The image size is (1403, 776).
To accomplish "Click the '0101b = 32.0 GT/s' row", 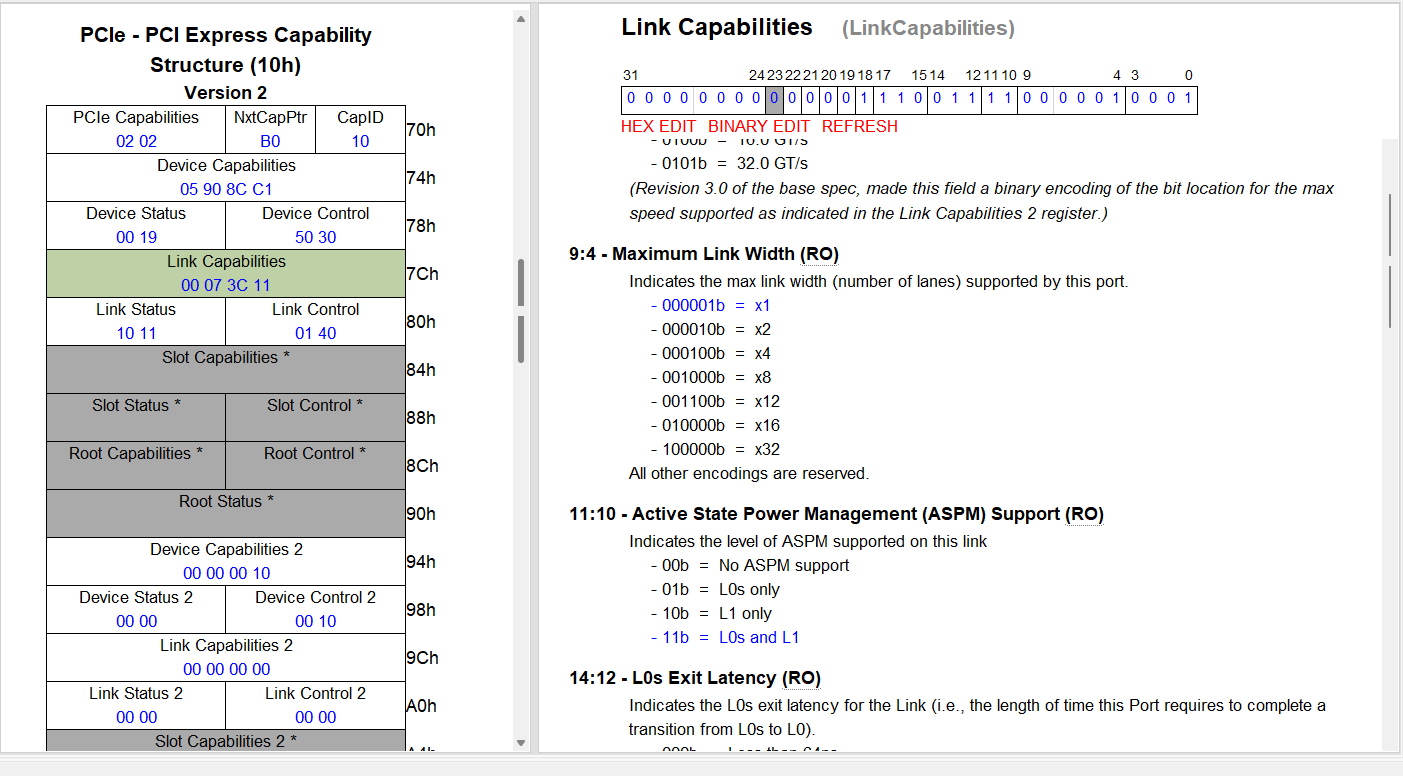I will [x=730, y=163].
